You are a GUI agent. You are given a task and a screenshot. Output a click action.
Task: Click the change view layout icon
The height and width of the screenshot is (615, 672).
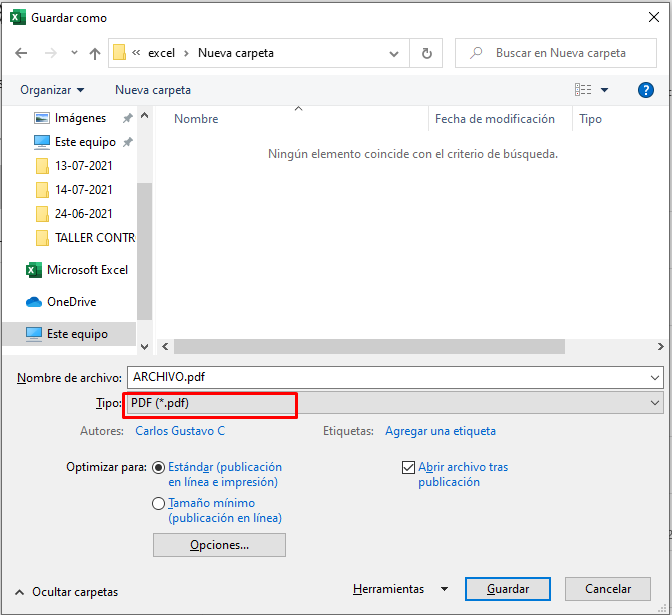584,90
